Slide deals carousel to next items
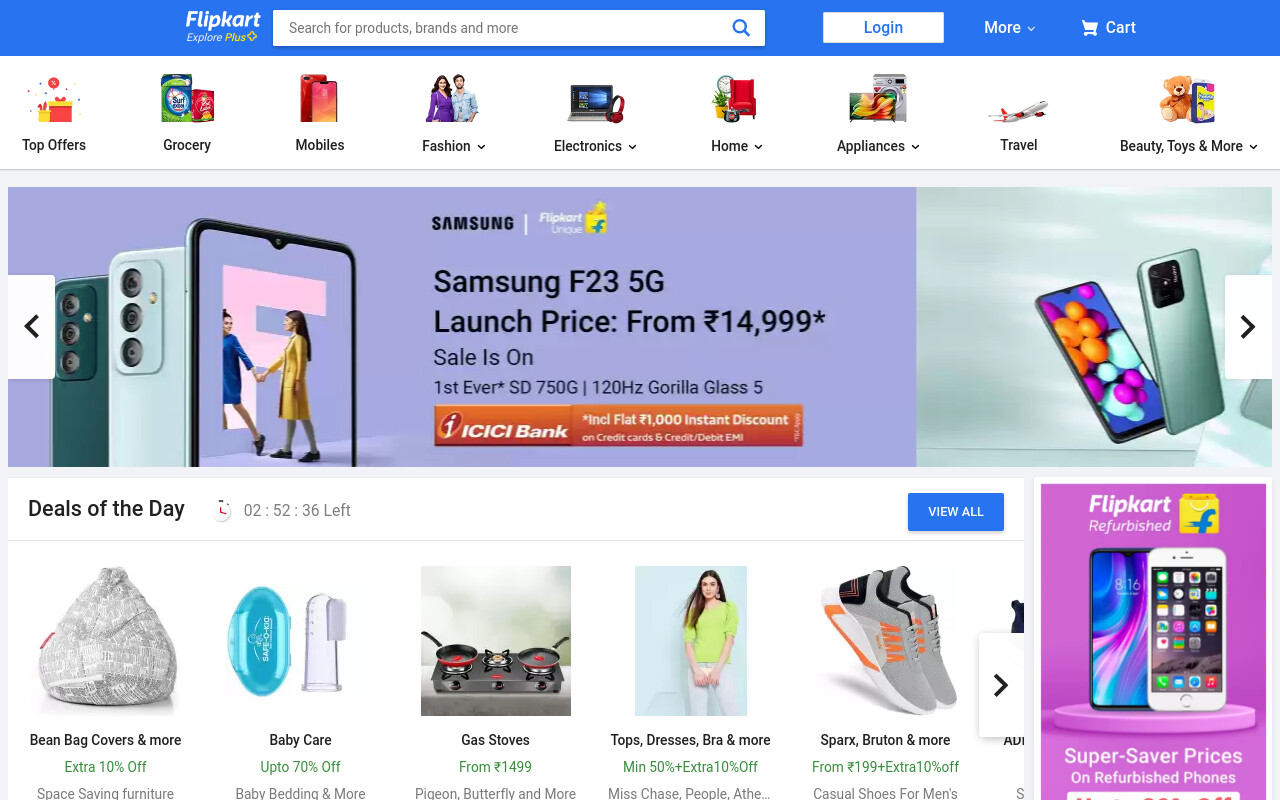Viewport: 1280px width, 800px height. click(x=1001, y=685)
